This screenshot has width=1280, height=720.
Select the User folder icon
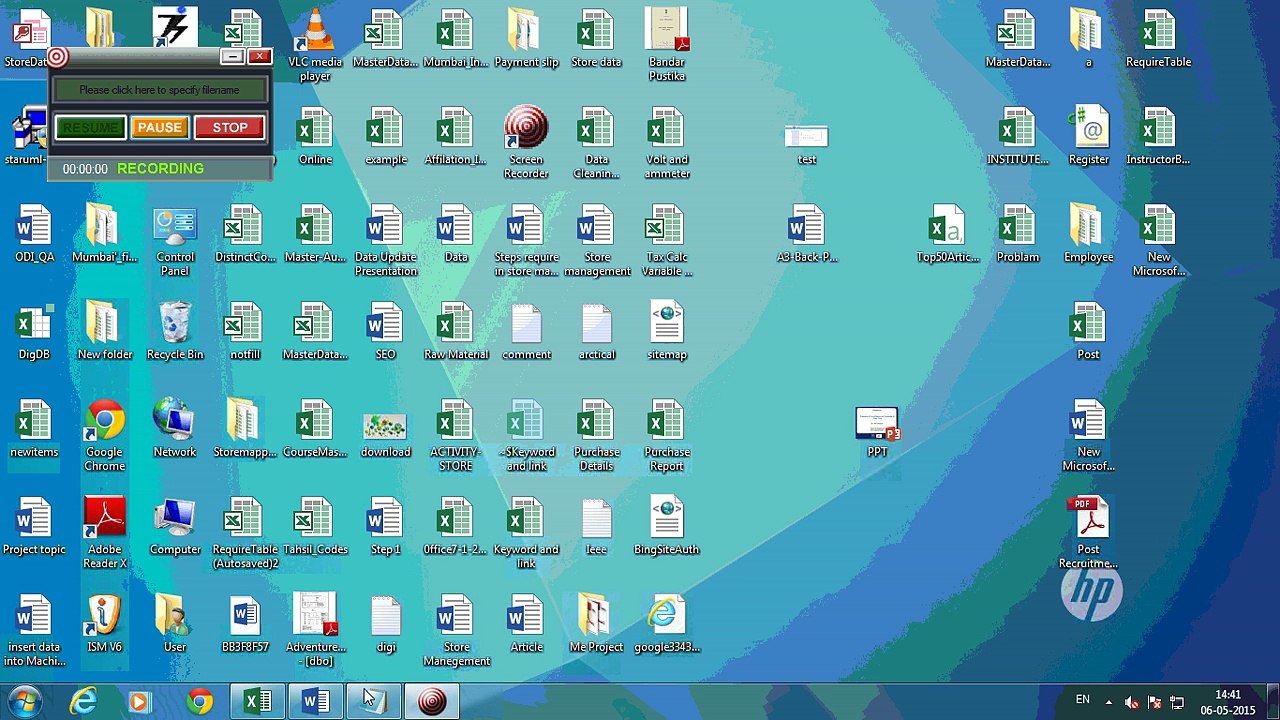coord(175,624)
